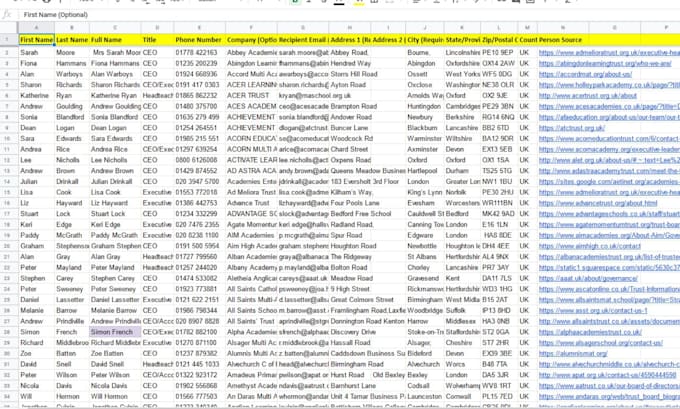680x409 pixels.
Task: Select company cell 'Advance Trust'
Action: tap(251, 203)
